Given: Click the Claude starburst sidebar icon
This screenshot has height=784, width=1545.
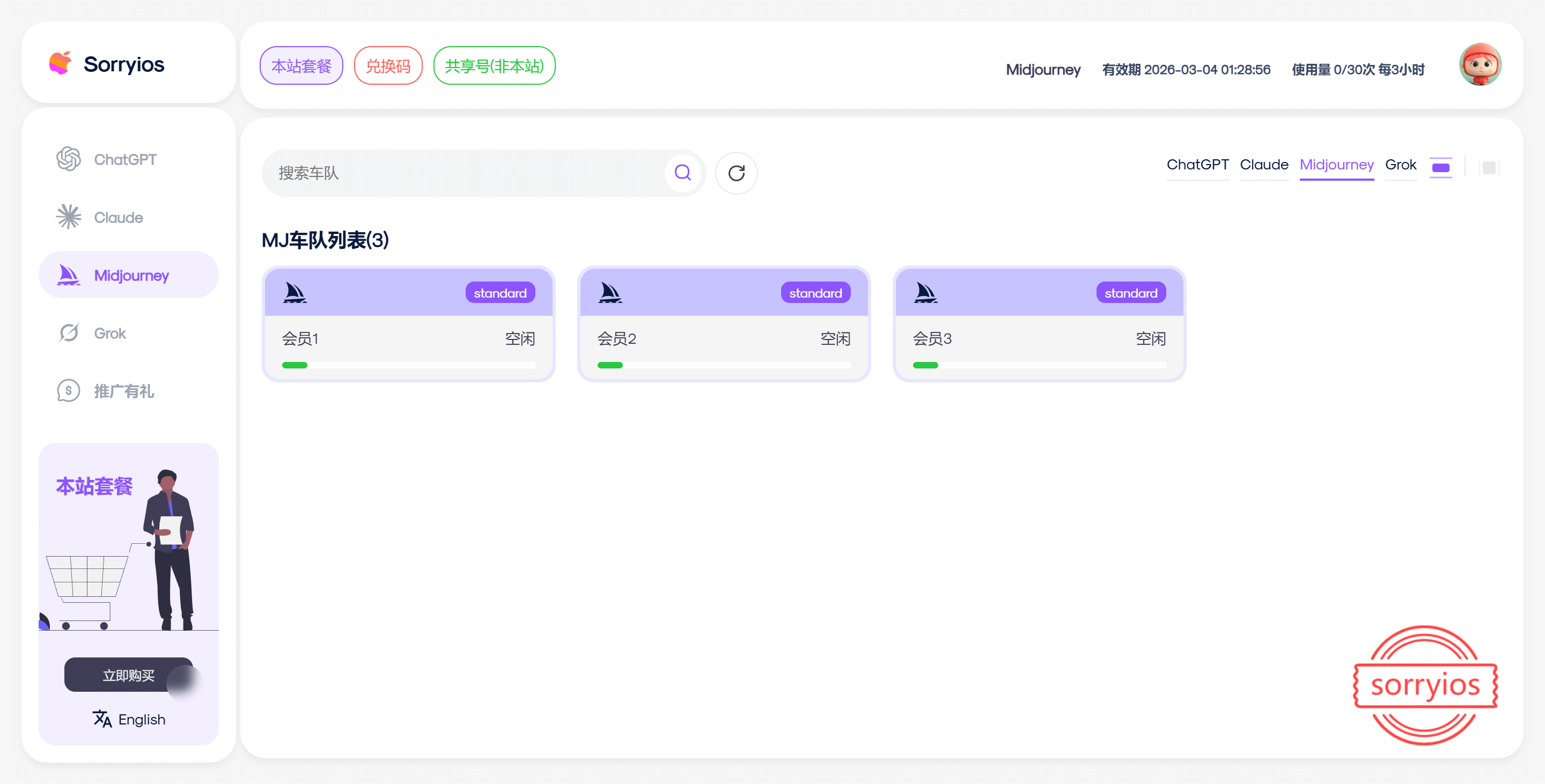Looking at the screenshot, I should click(68, 217).
